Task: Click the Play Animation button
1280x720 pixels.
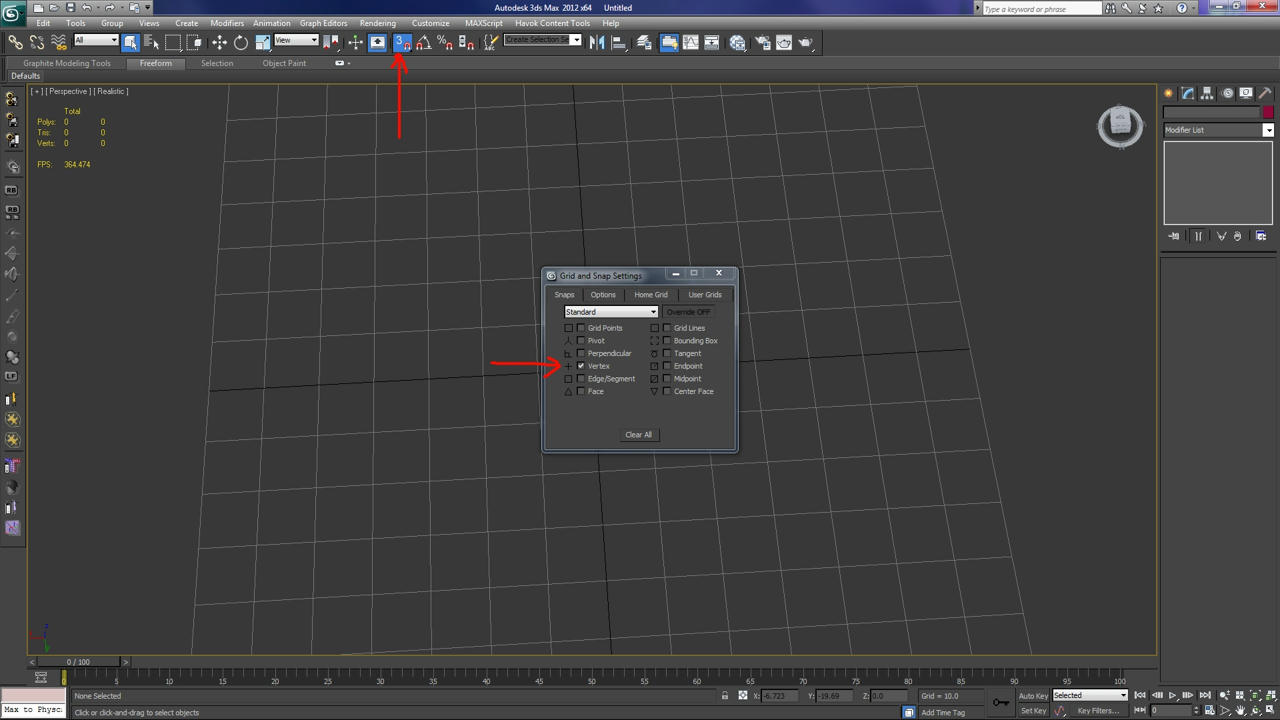Action: tap(1173, 695)
